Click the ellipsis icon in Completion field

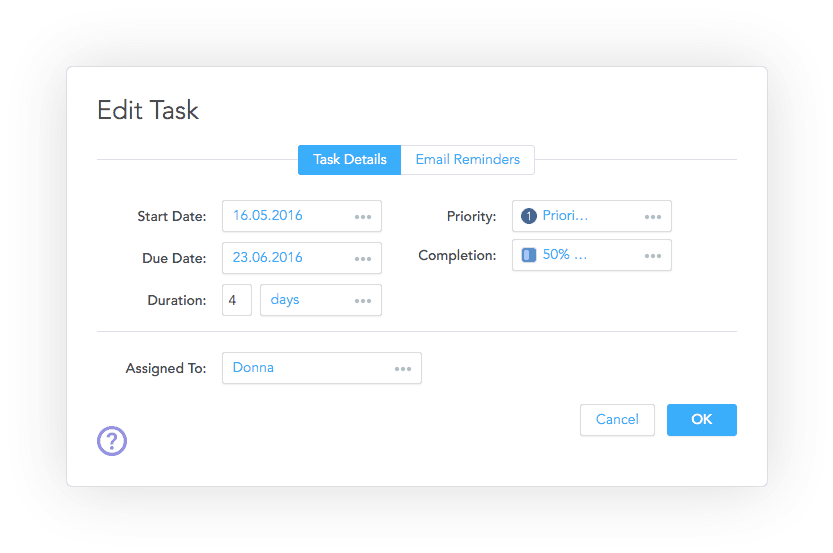[653, 256]
